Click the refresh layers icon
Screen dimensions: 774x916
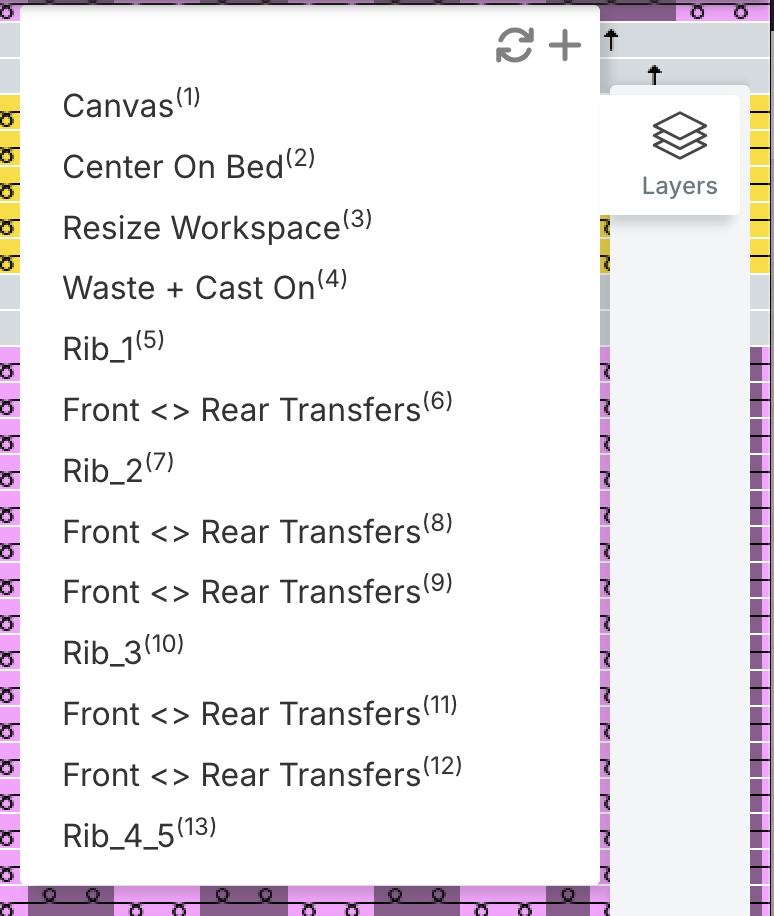click(515, 45)
